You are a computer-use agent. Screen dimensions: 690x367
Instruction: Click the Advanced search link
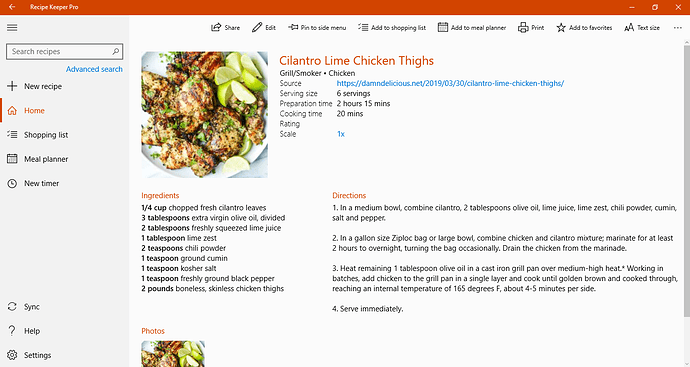pos(94,69)
